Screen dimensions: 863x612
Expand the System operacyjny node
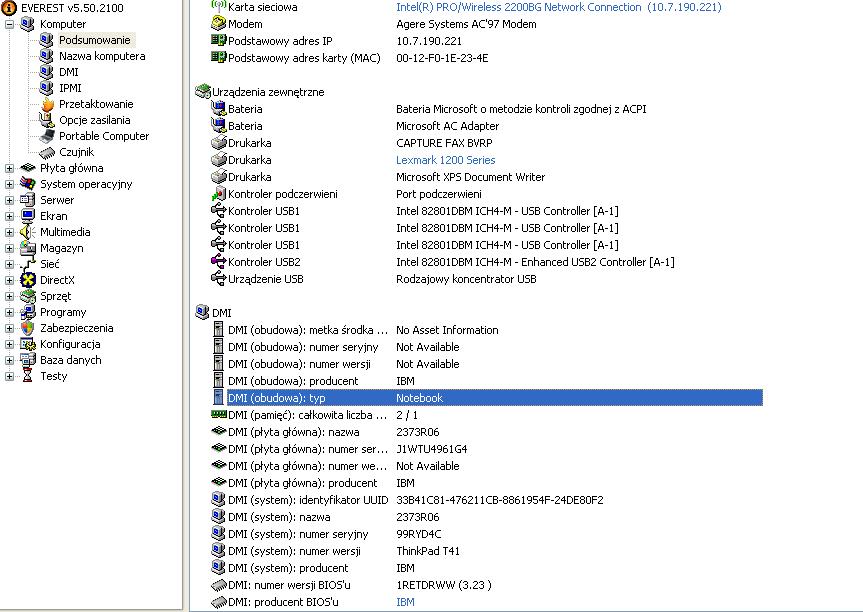(x=9, y=184)
